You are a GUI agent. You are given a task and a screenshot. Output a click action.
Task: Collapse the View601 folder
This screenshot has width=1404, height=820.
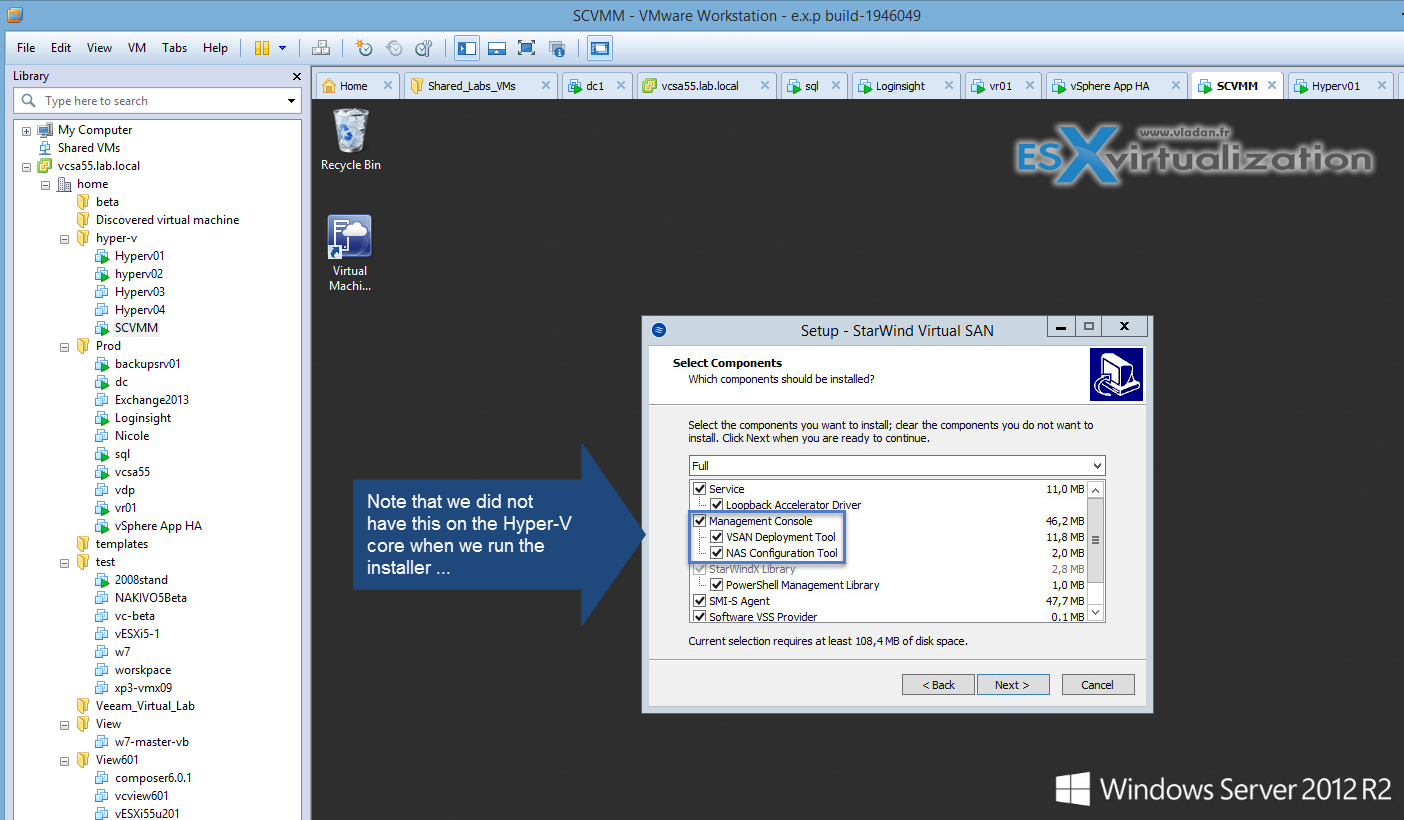[64, 760]
